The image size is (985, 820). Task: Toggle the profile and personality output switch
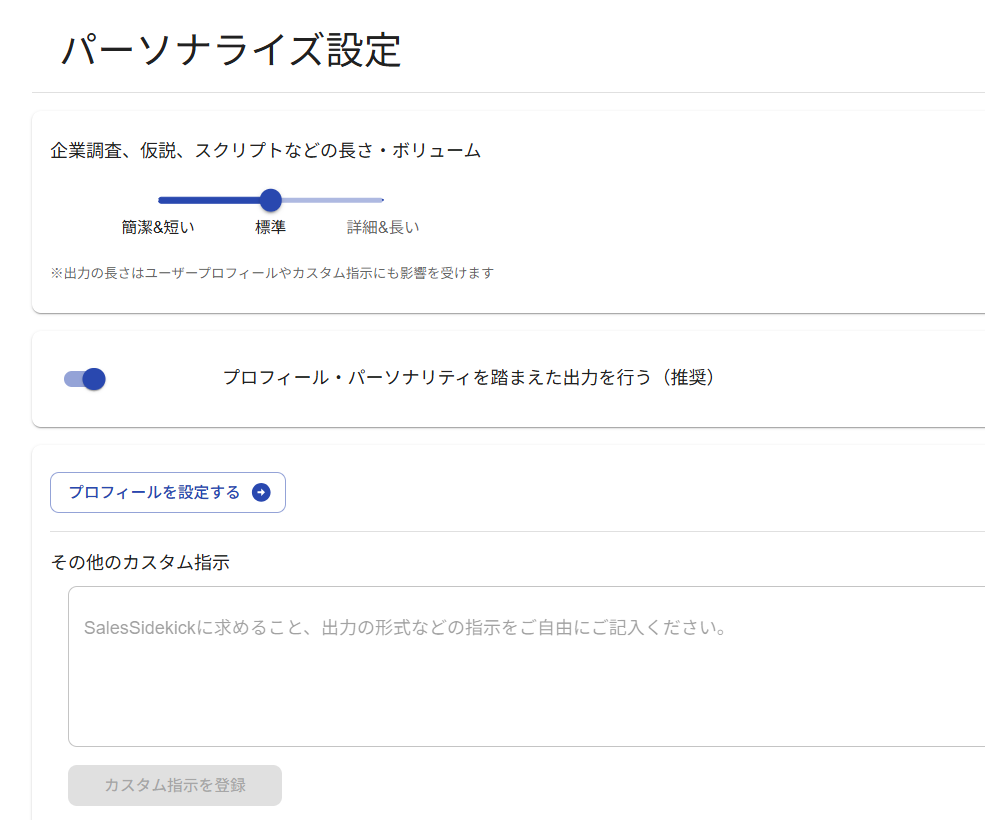pyautogui.click(x=85, y=379)
